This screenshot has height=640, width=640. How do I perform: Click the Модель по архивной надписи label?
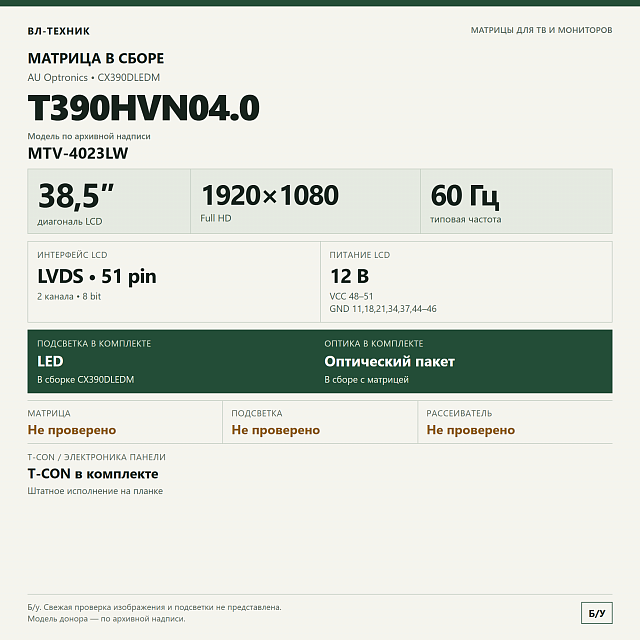pos(89,136)
